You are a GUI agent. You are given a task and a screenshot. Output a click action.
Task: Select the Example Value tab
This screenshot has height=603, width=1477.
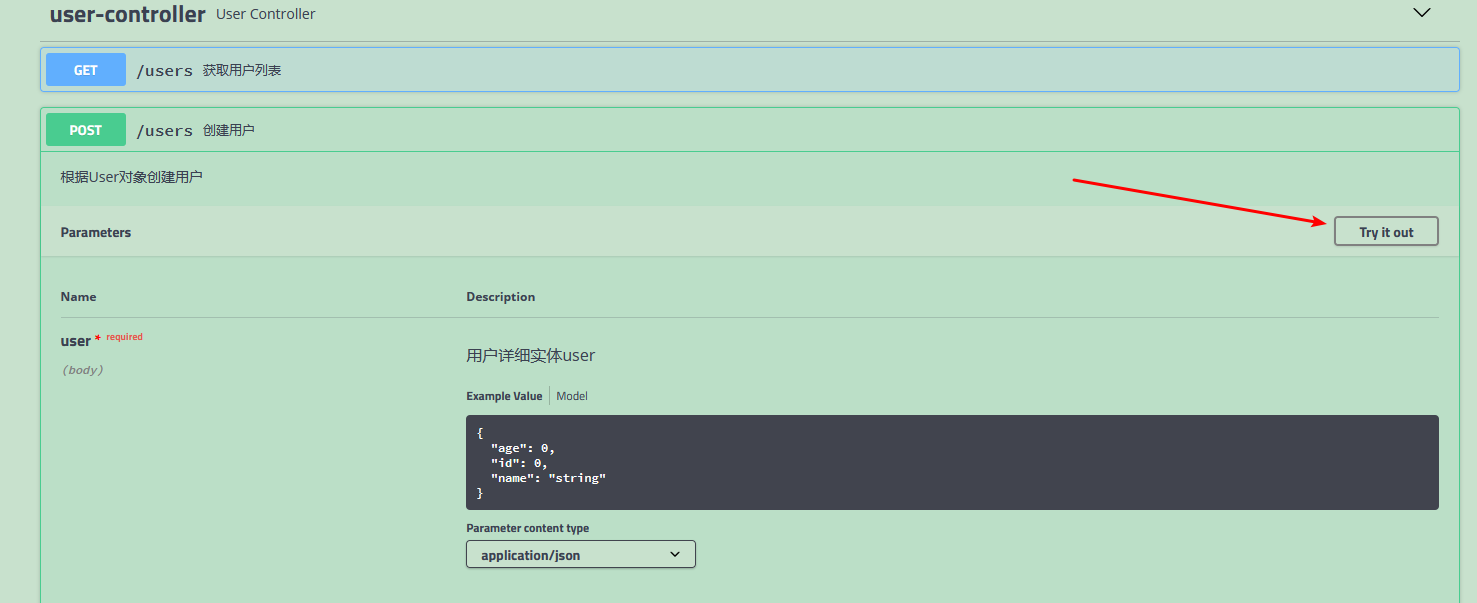(504, 396)
